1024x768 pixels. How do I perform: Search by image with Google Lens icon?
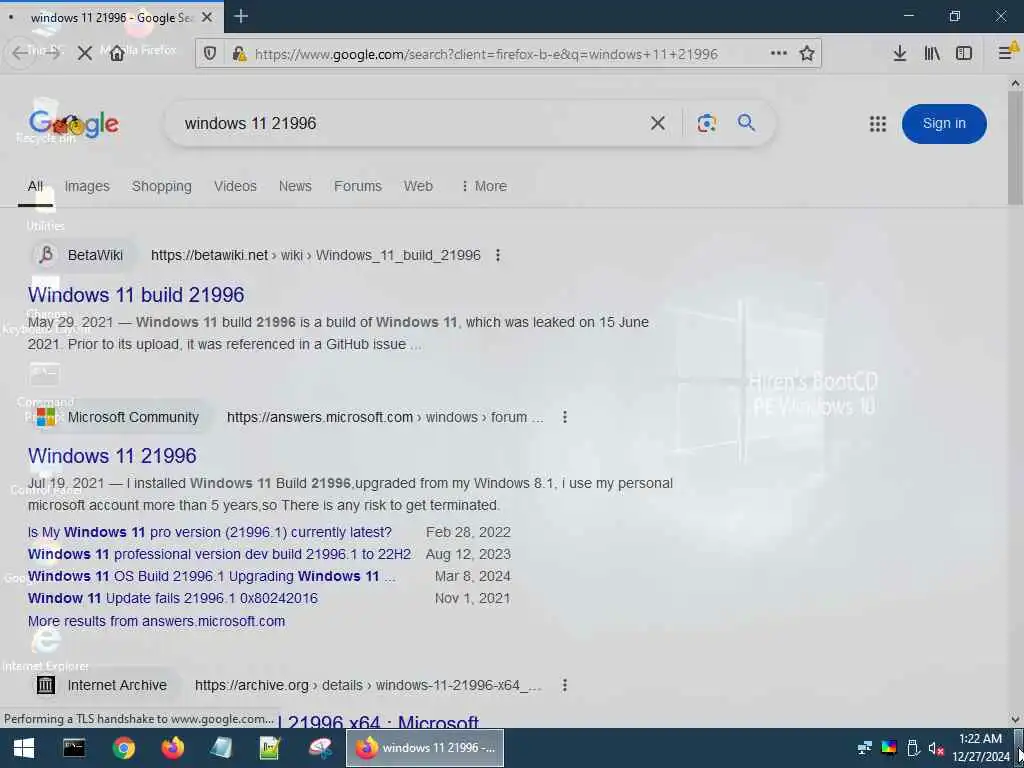click(707, 123)
